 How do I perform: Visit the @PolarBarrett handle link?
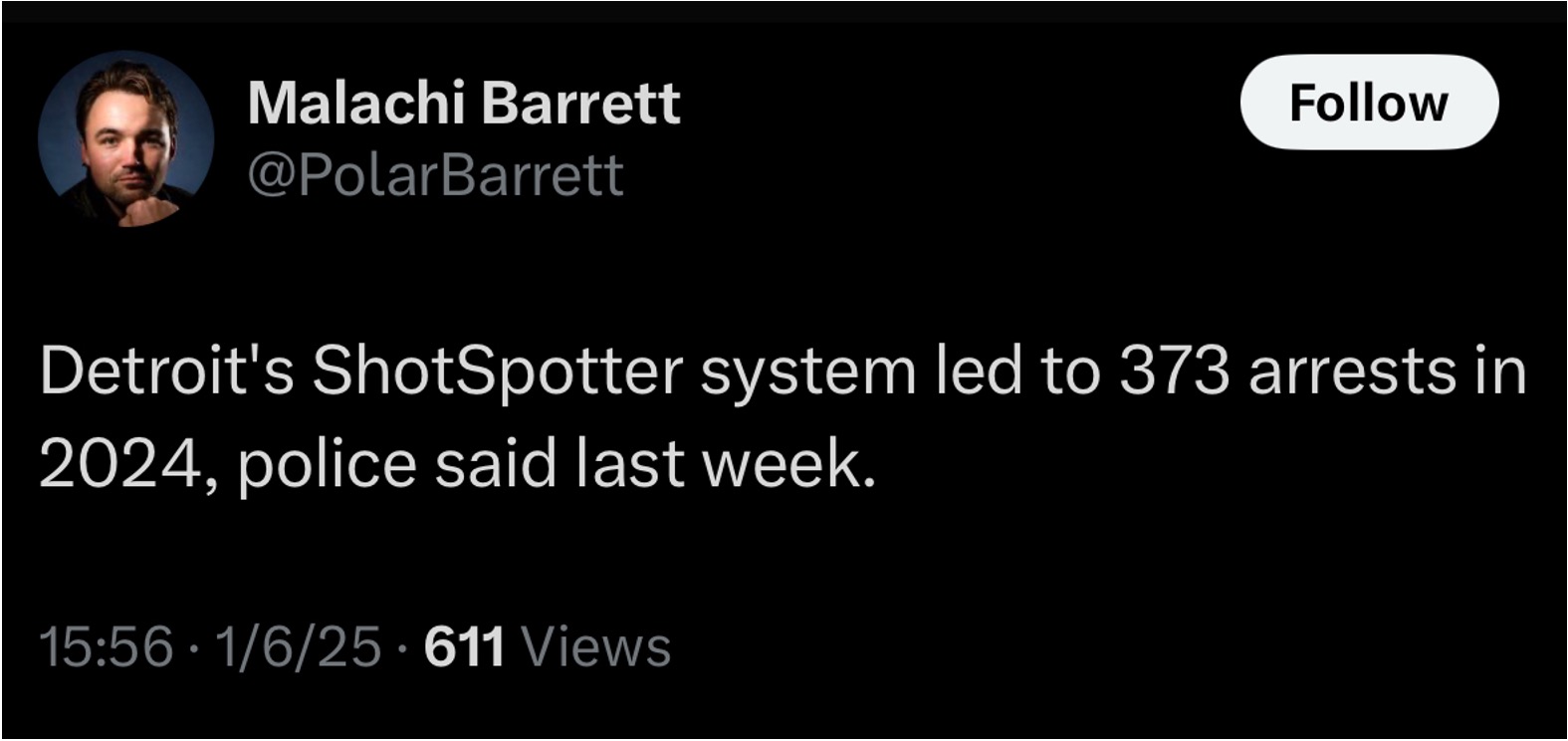(x=435, y=175)
